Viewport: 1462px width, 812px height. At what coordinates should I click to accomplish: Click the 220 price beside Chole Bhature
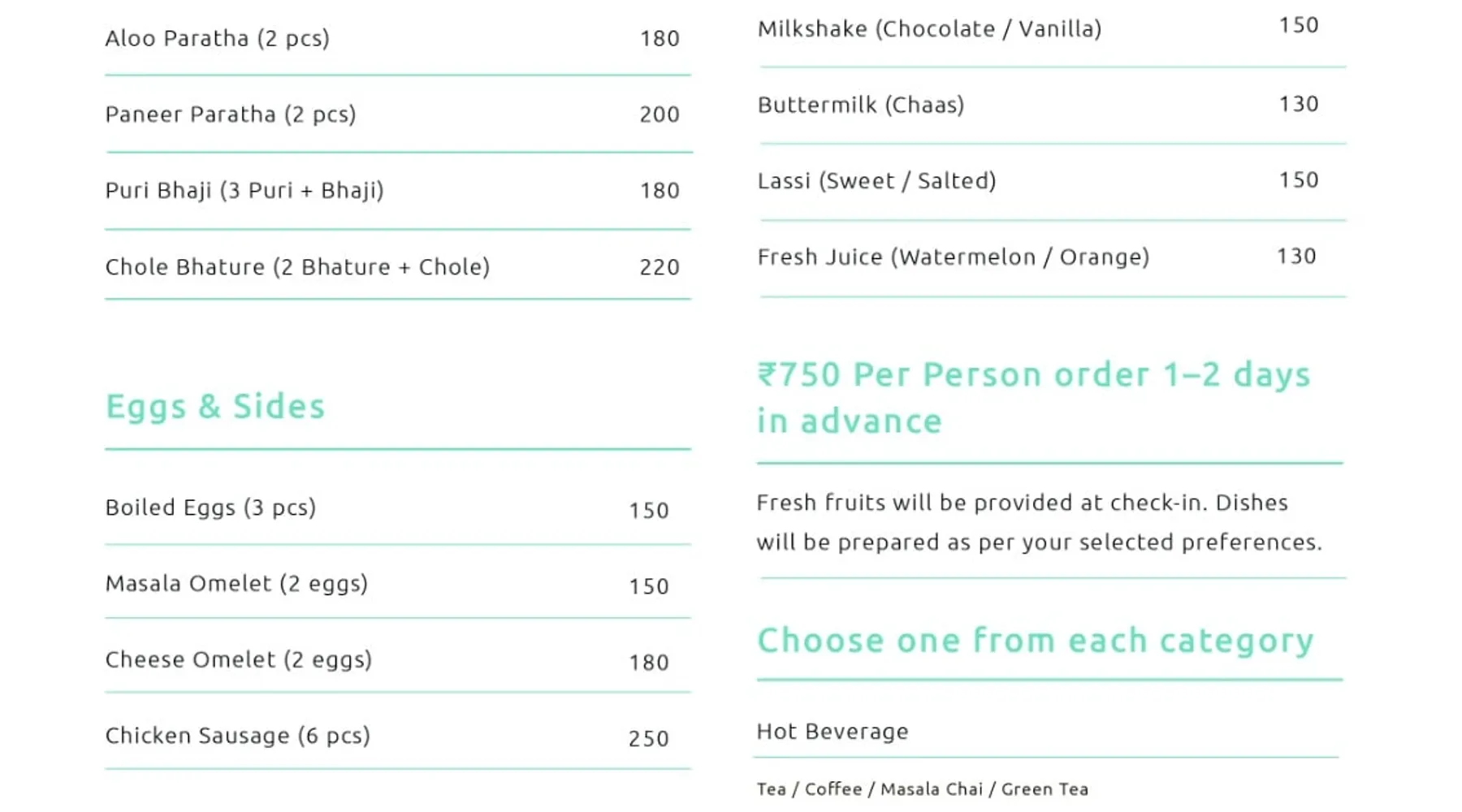[659, 267]
